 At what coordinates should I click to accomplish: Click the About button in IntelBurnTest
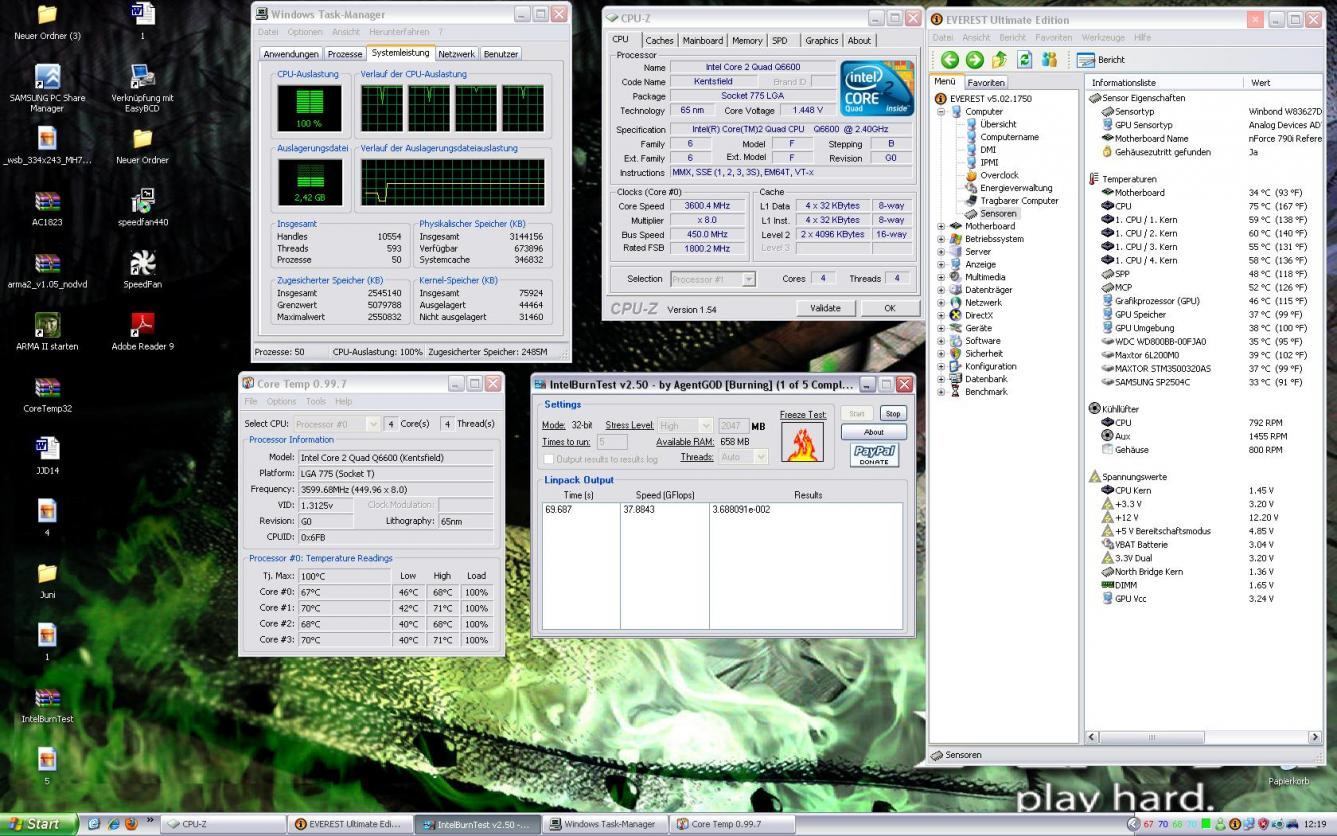click(873, 432)
